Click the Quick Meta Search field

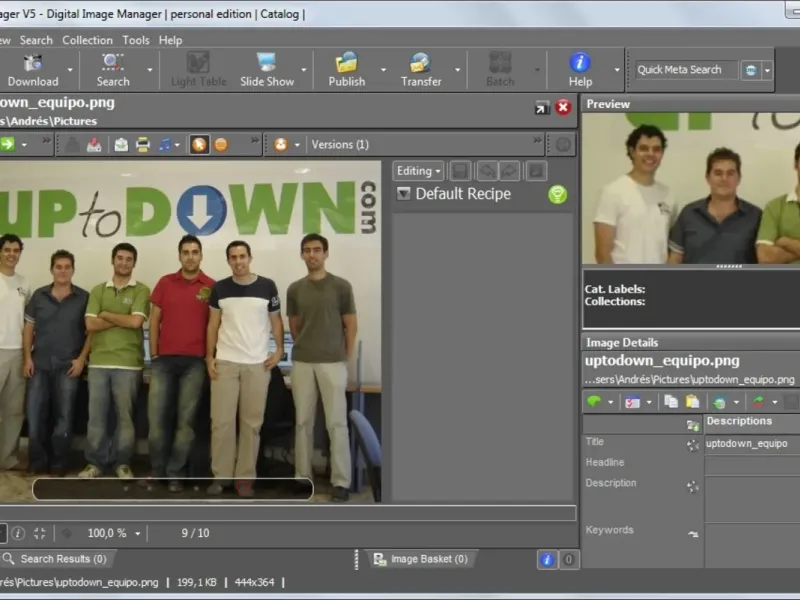pos(686,70)
